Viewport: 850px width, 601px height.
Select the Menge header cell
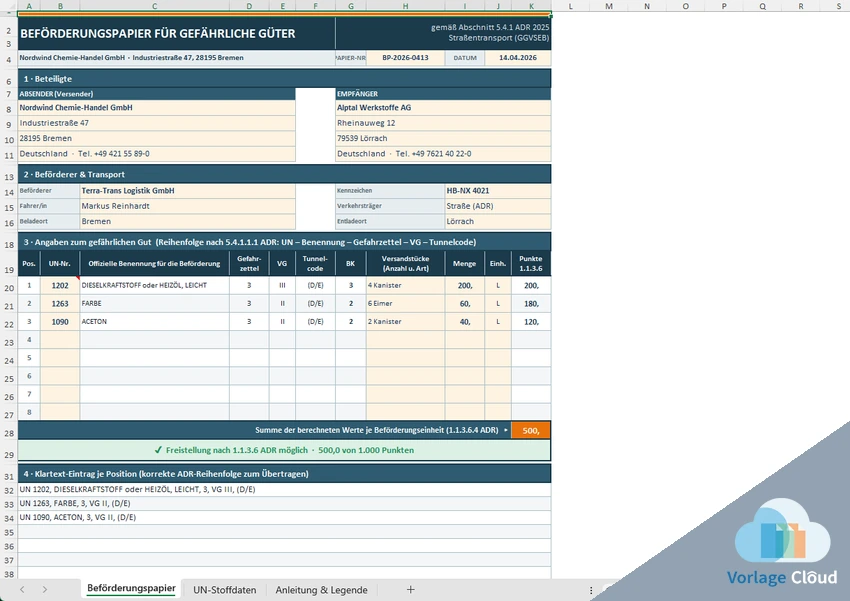[x=465, y=263]
